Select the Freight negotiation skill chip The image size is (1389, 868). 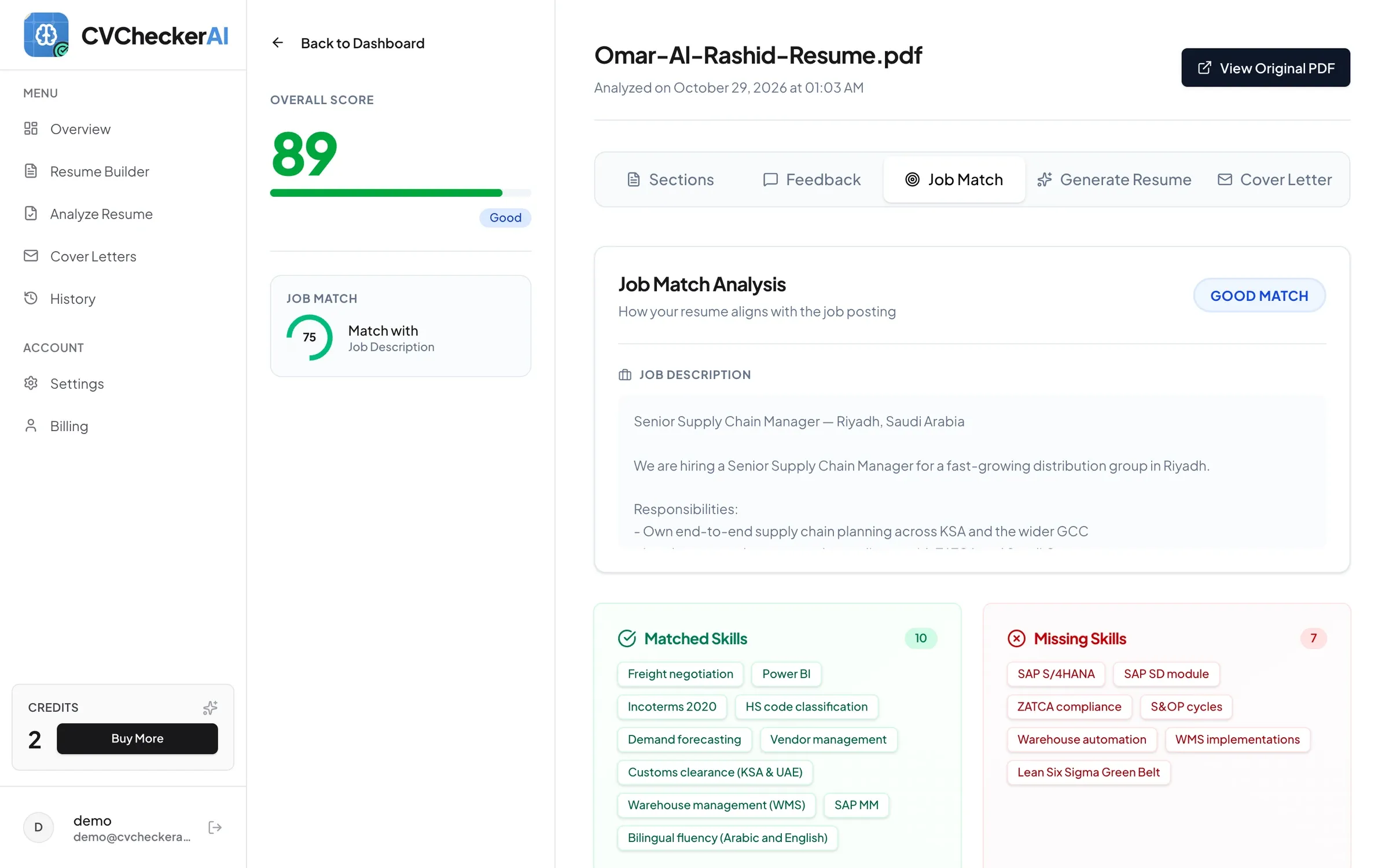pos(680,674)
